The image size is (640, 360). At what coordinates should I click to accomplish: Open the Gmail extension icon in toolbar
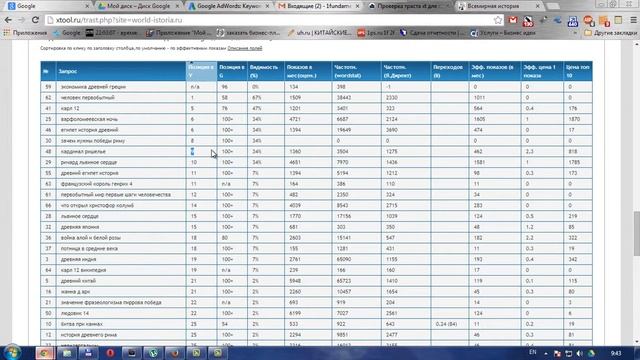[x=513, y=20]
